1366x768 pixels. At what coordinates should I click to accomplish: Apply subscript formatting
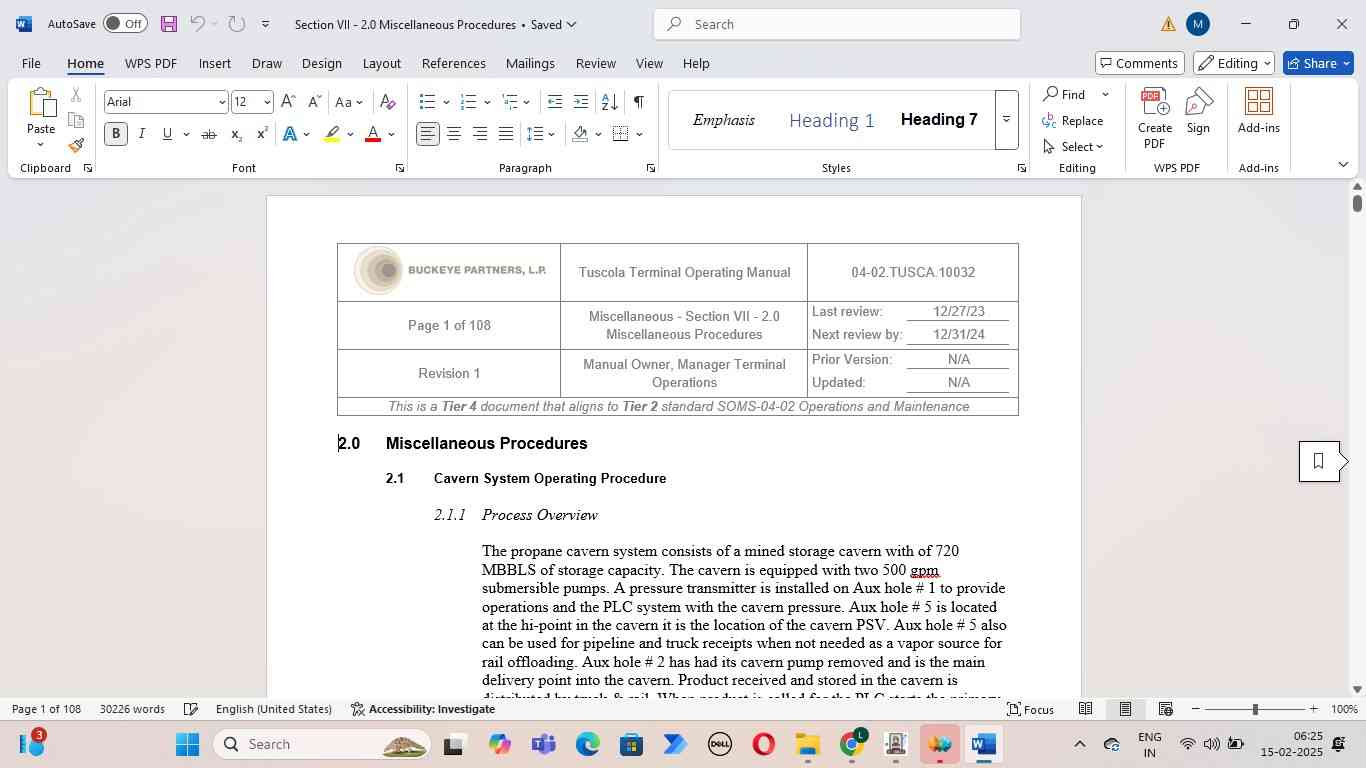coord(236,134)
